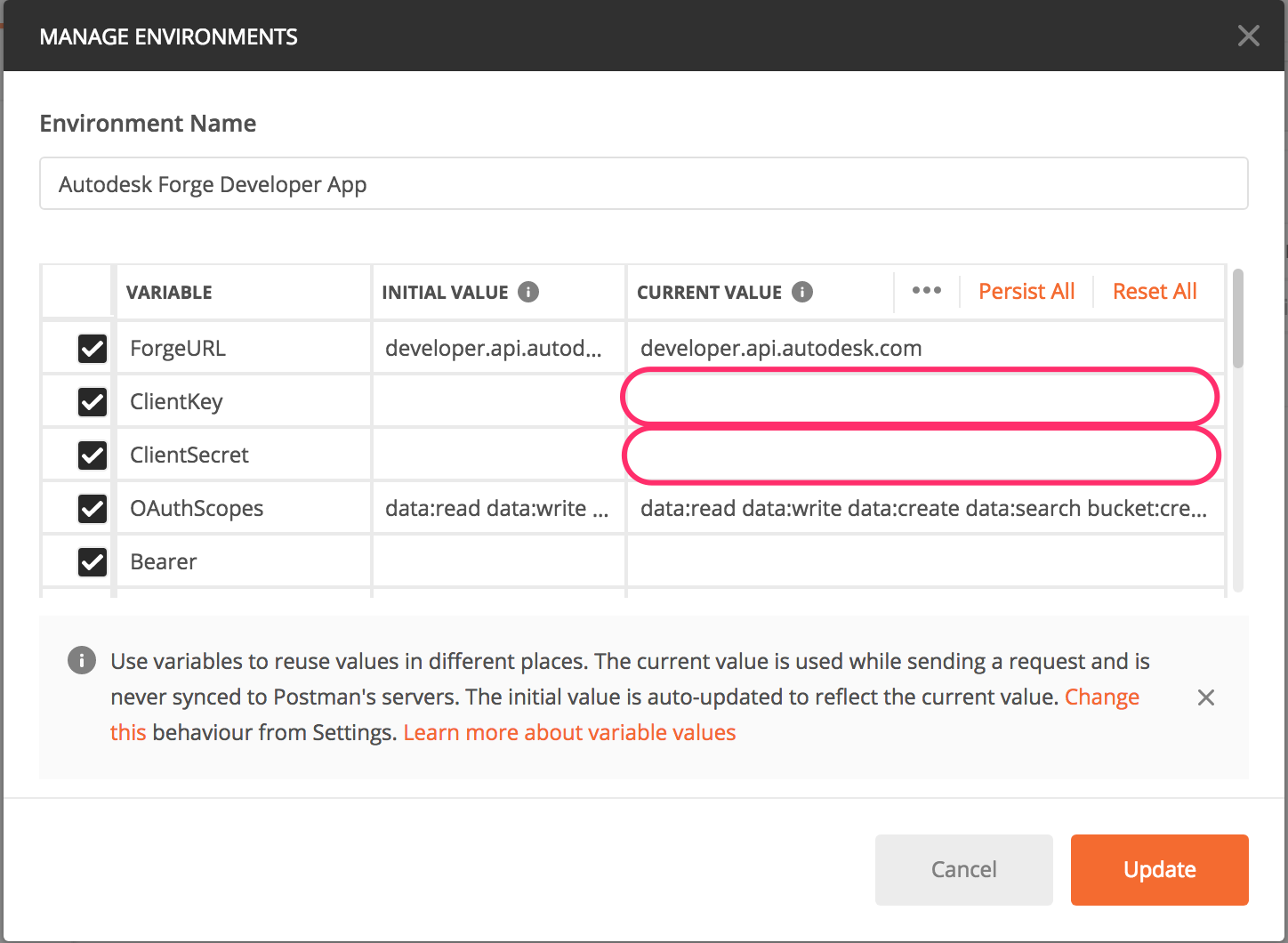
Task: Click the ClientKey current value field
Action: pyautogui.click(x=925, y=400)
